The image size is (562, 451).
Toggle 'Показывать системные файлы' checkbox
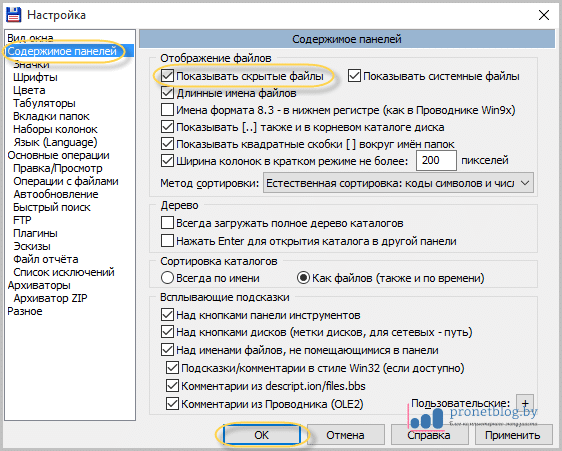click(x=354, y=76)
